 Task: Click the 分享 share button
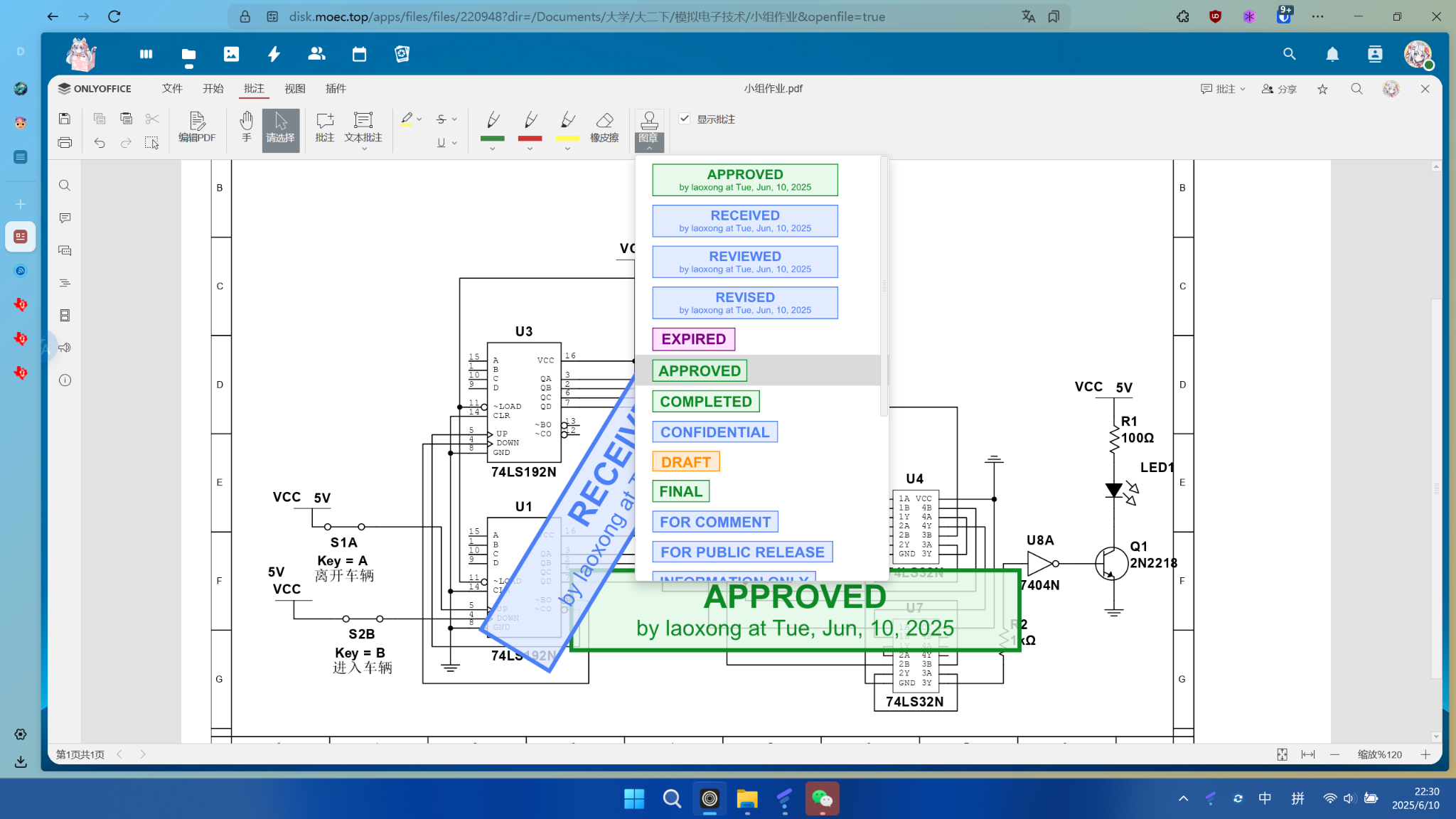[x=1279, y=89]
